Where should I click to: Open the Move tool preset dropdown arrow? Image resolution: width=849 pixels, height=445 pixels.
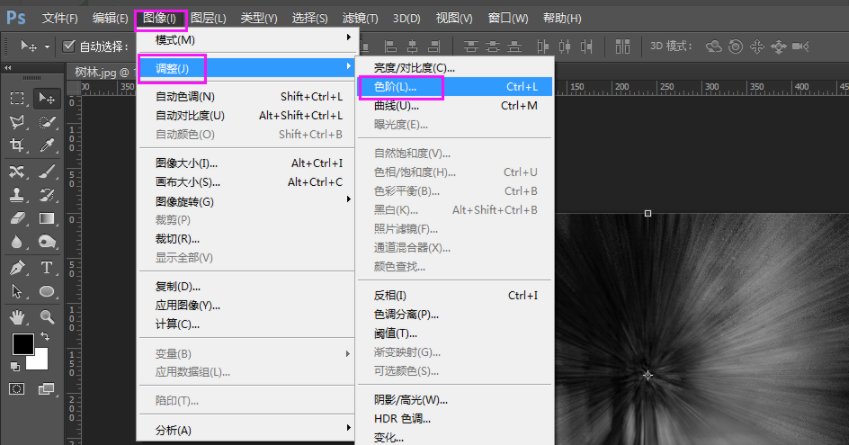pyautogui.click(x=47, y=47)
